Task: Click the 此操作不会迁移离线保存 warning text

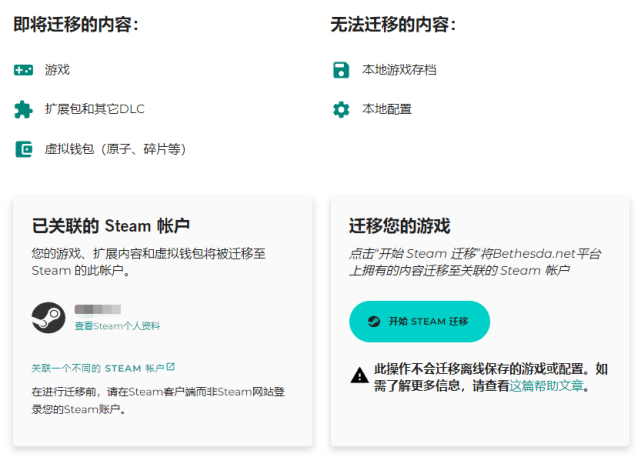Action: click(x=491, y=377)
